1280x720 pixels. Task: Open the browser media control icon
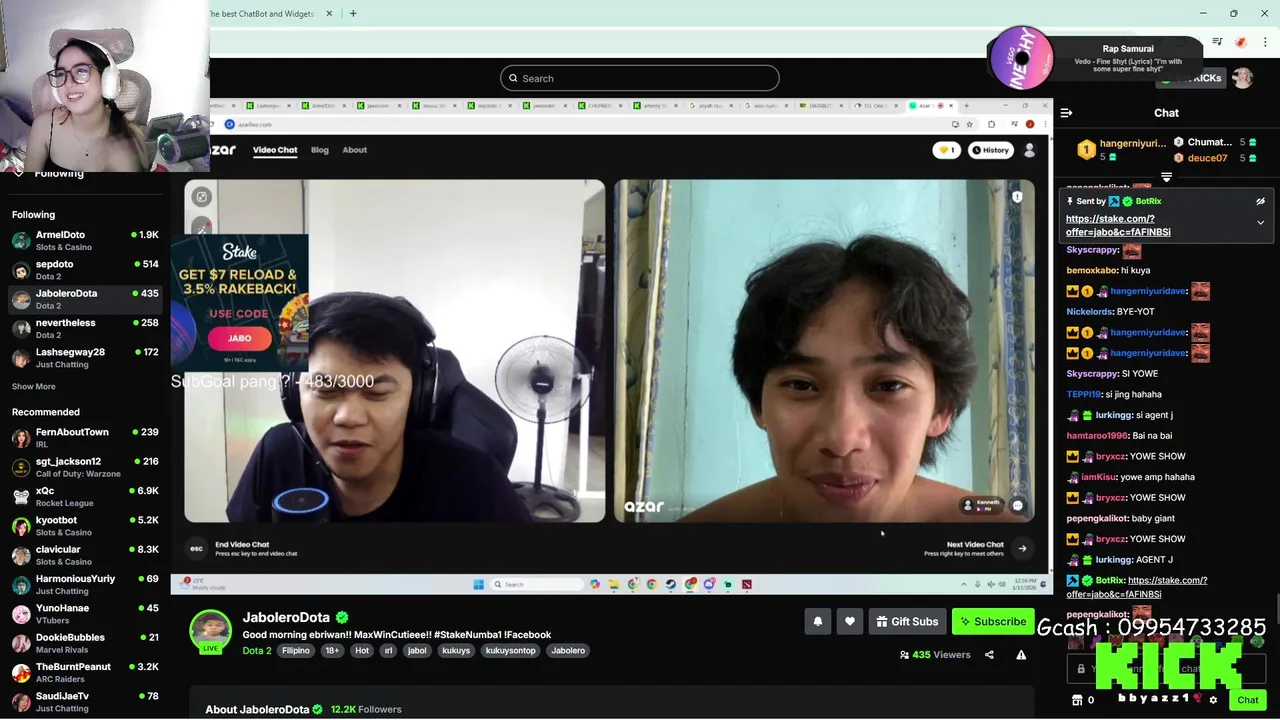[x=1217, y=42]
